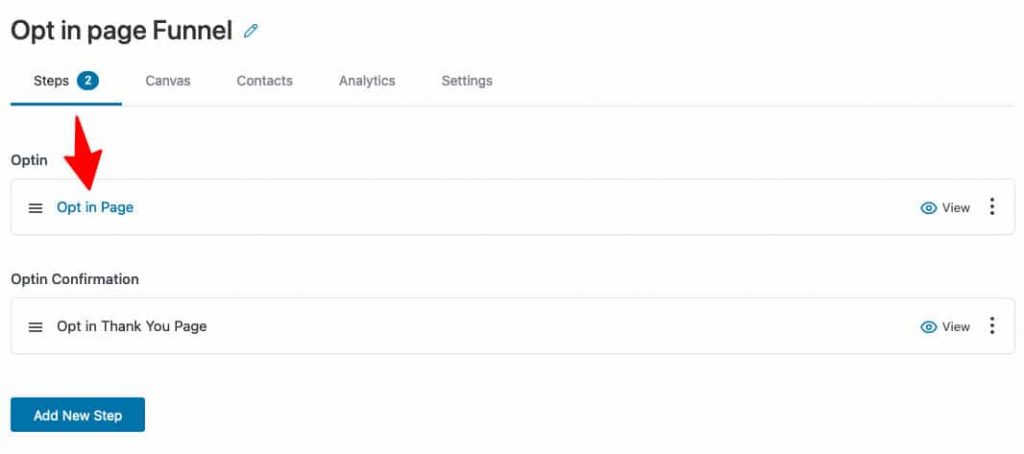Click the eye icon on Opt in Page row
The height and width of the screenshot is (454, 1024).
[928, 208]
